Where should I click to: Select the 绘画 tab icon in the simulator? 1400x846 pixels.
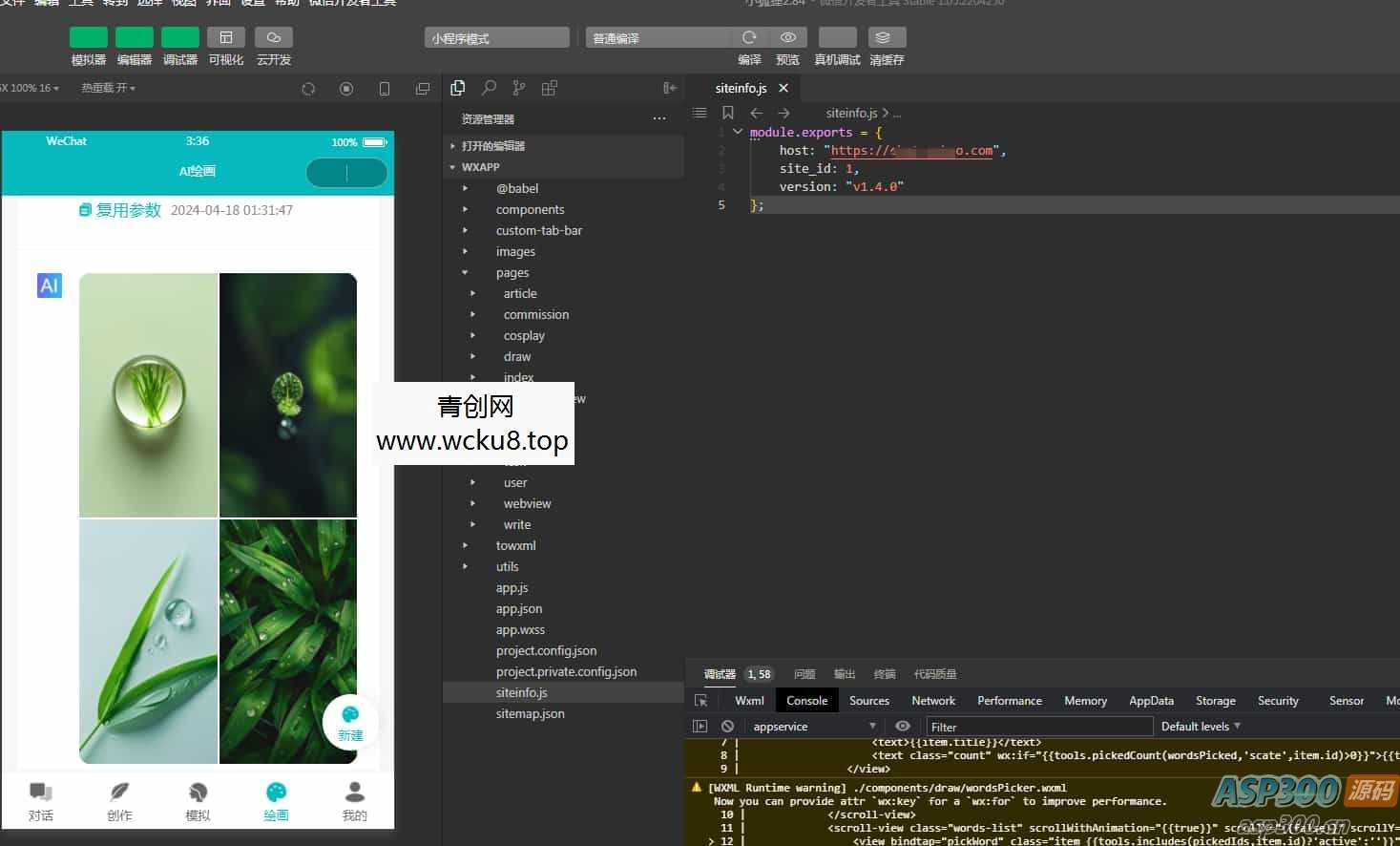tap(276, 791)
